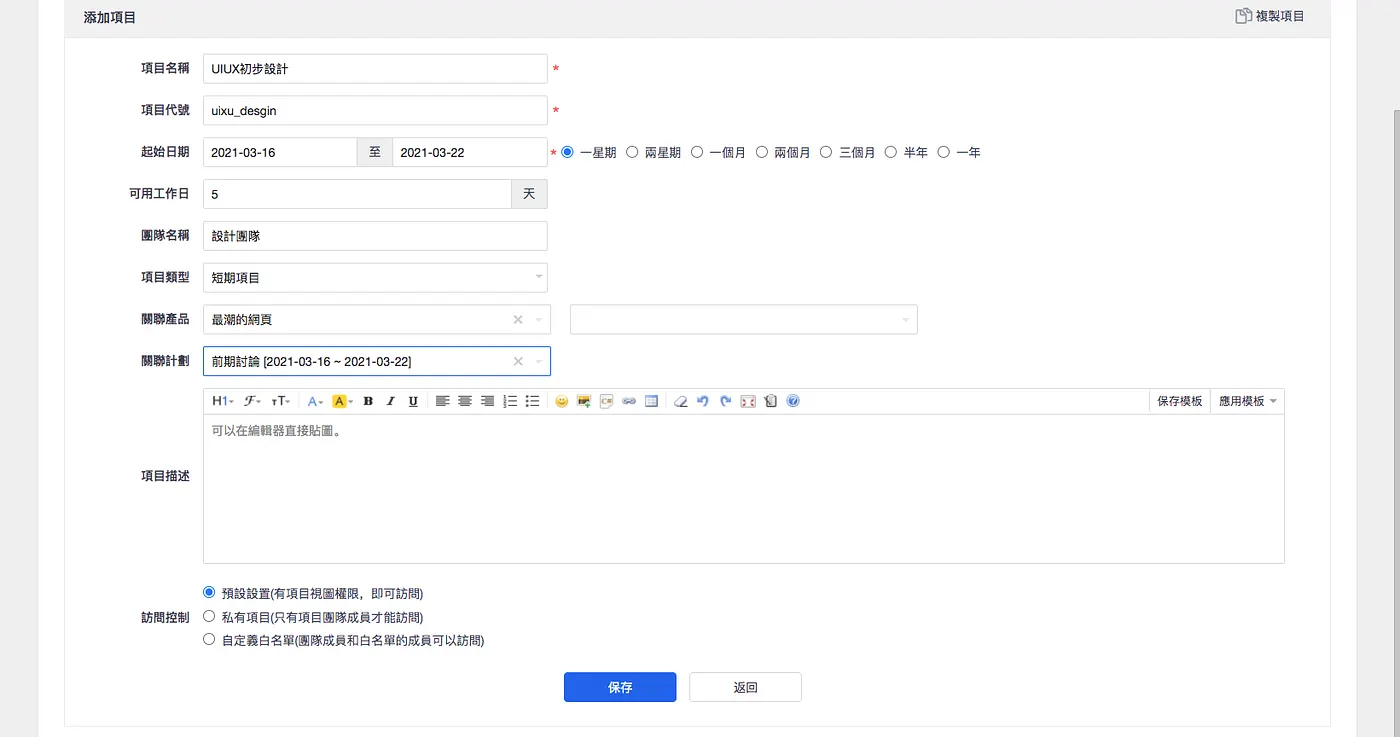Insert a code block in the editor
The image size is (1400, 737).
(606, 401)
